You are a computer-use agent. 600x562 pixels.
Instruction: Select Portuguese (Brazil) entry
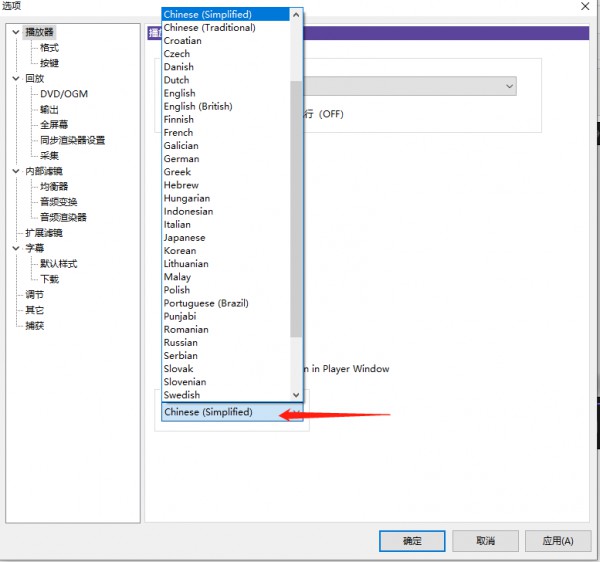point(226,303)
